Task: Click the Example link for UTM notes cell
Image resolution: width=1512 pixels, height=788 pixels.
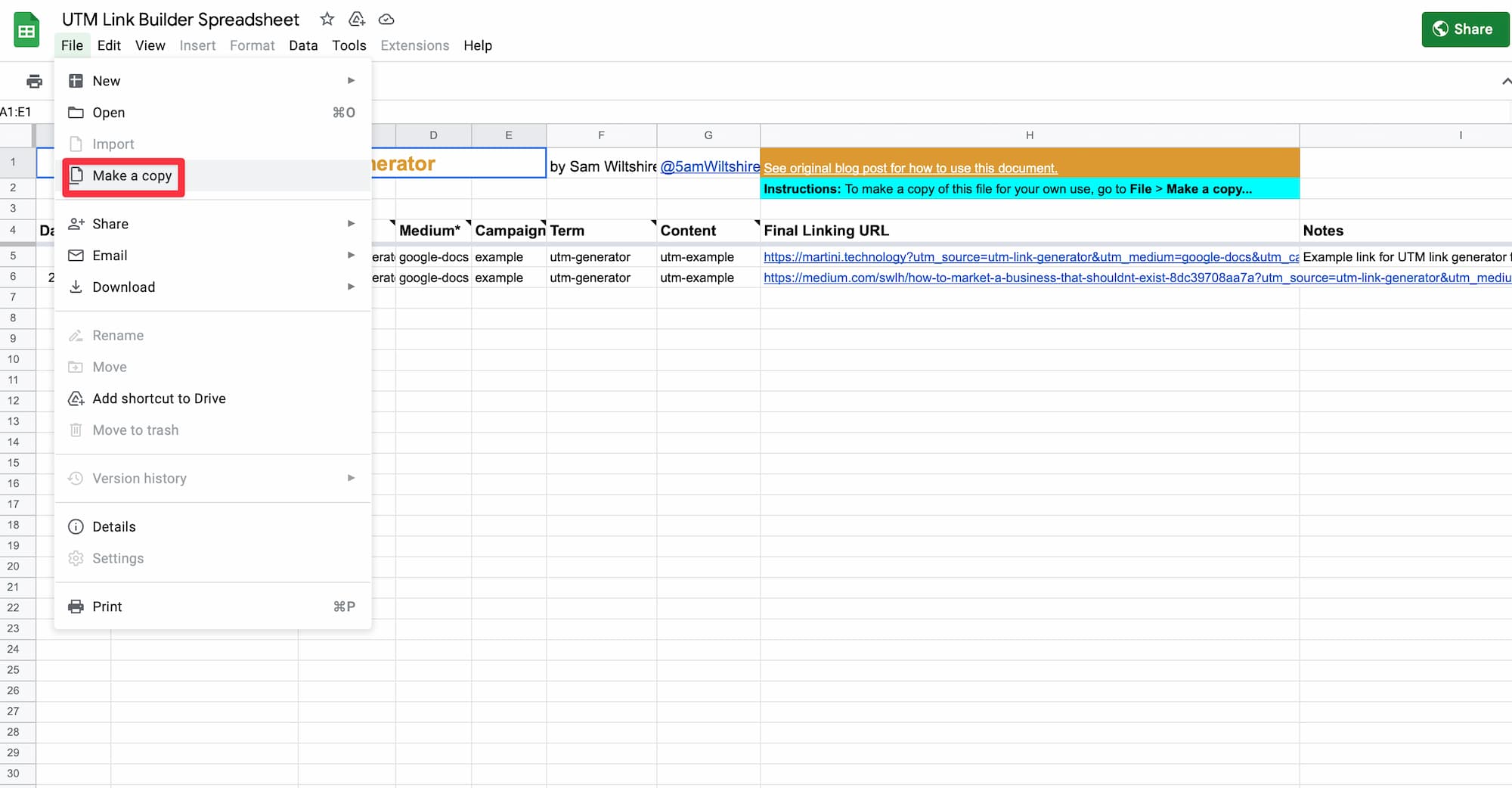Action: pyautogui.click(x=1405, y=257)
